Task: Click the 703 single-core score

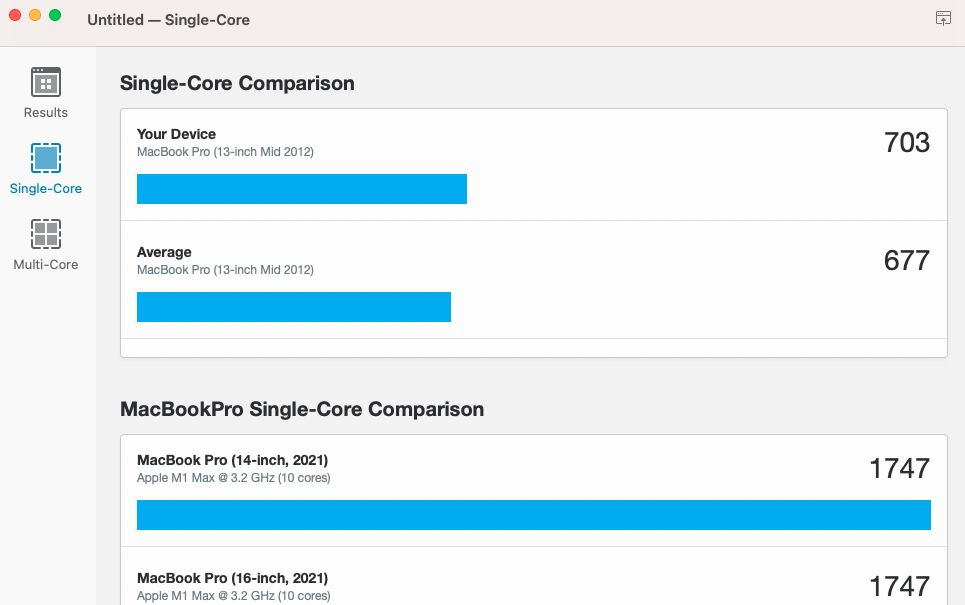Action: pos(907,143)
